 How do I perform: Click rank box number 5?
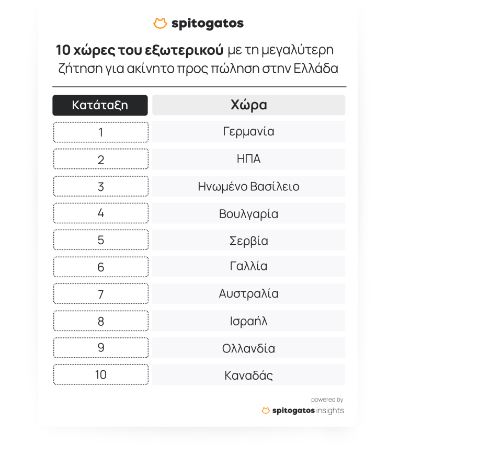click(x=101, y=240)
